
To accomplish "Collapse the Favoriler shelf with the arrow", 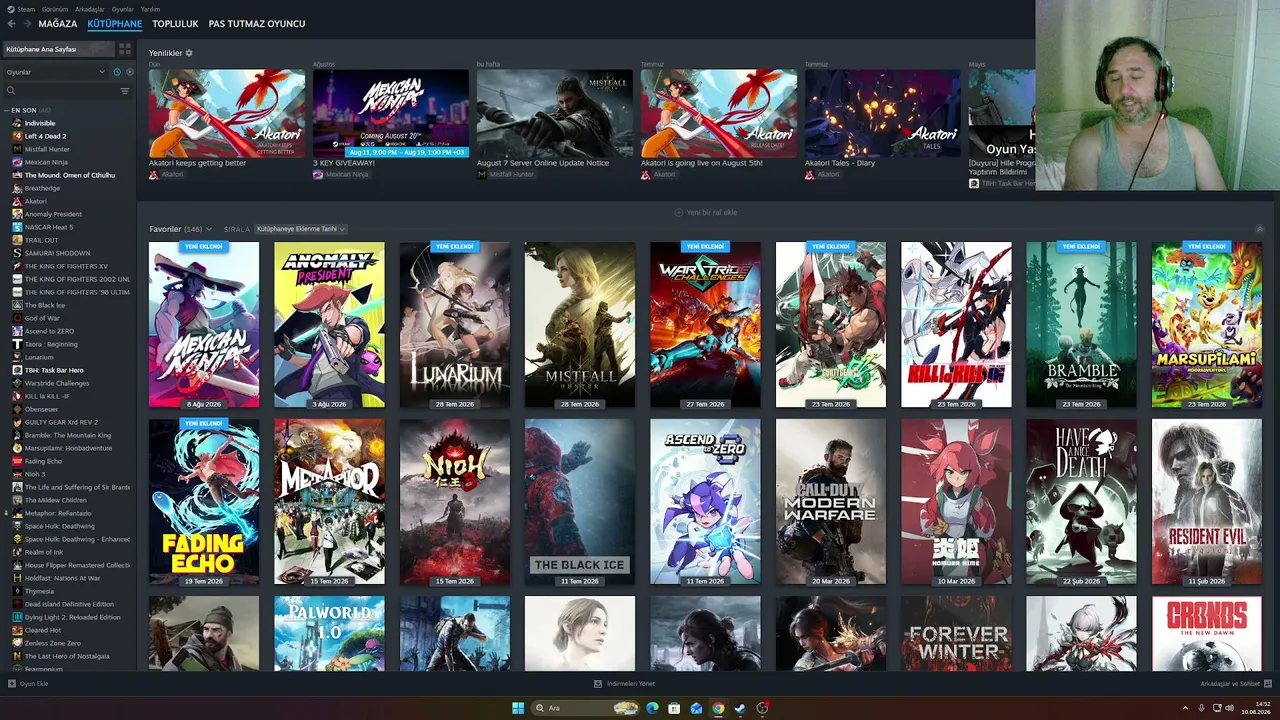I will tap(1260, 229).
